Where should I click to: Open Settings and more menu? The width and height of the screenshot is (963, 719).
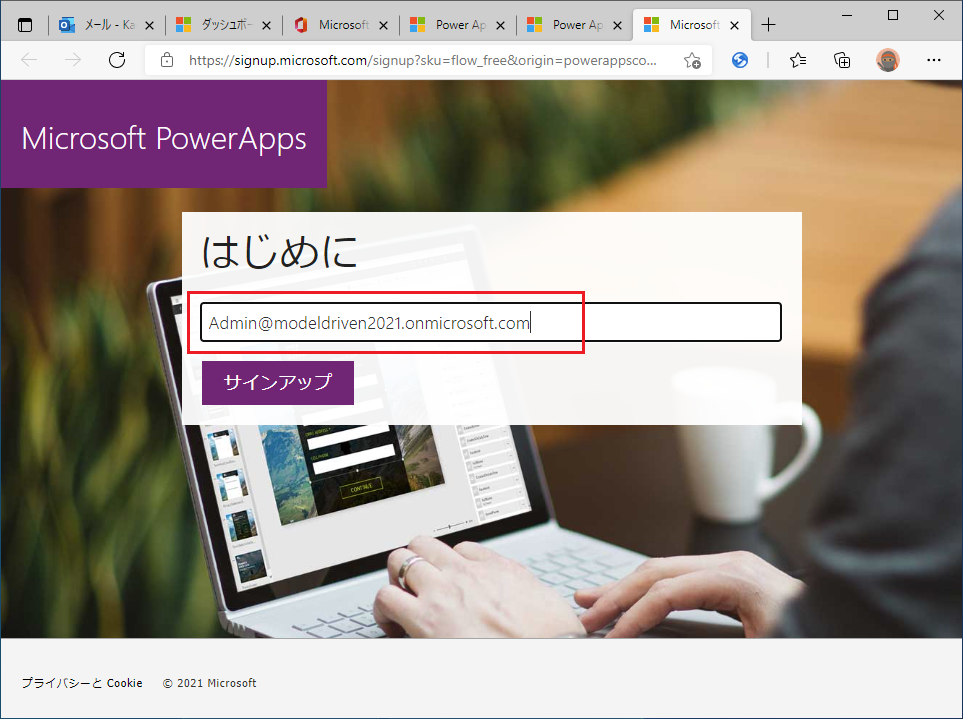click(x=934, y=60)
